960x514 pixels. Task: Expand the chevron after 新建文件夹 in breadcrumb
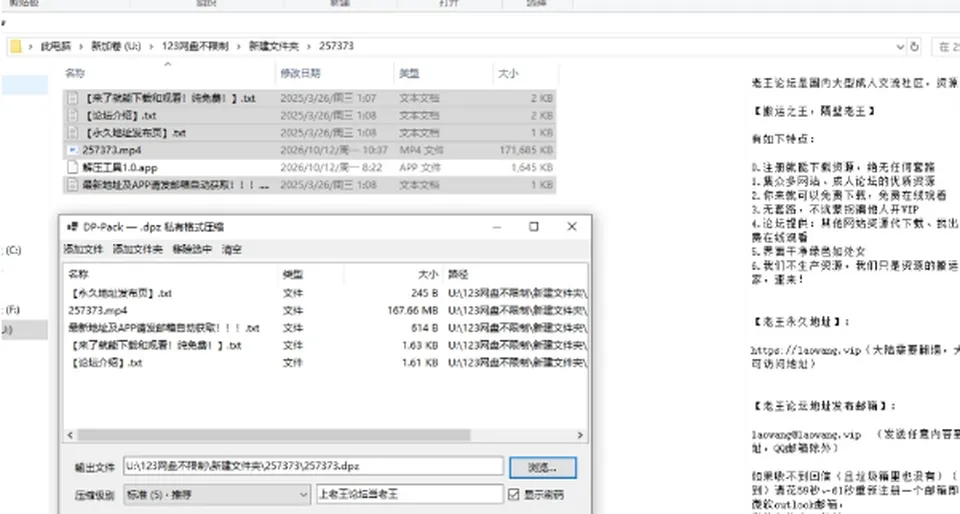(309, 47)
